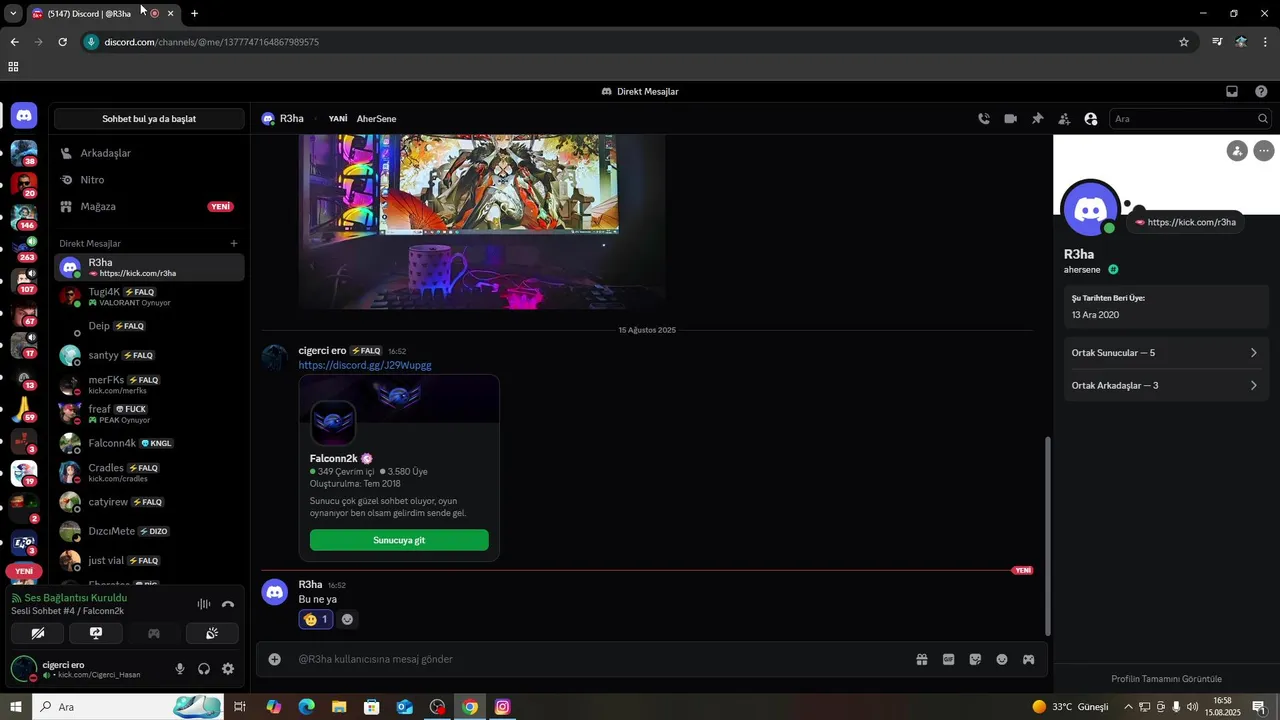Open DM with Tugi4K
Image resolution: width=1280 pixels, height=720 pixels.
click(x=149, y=297)
